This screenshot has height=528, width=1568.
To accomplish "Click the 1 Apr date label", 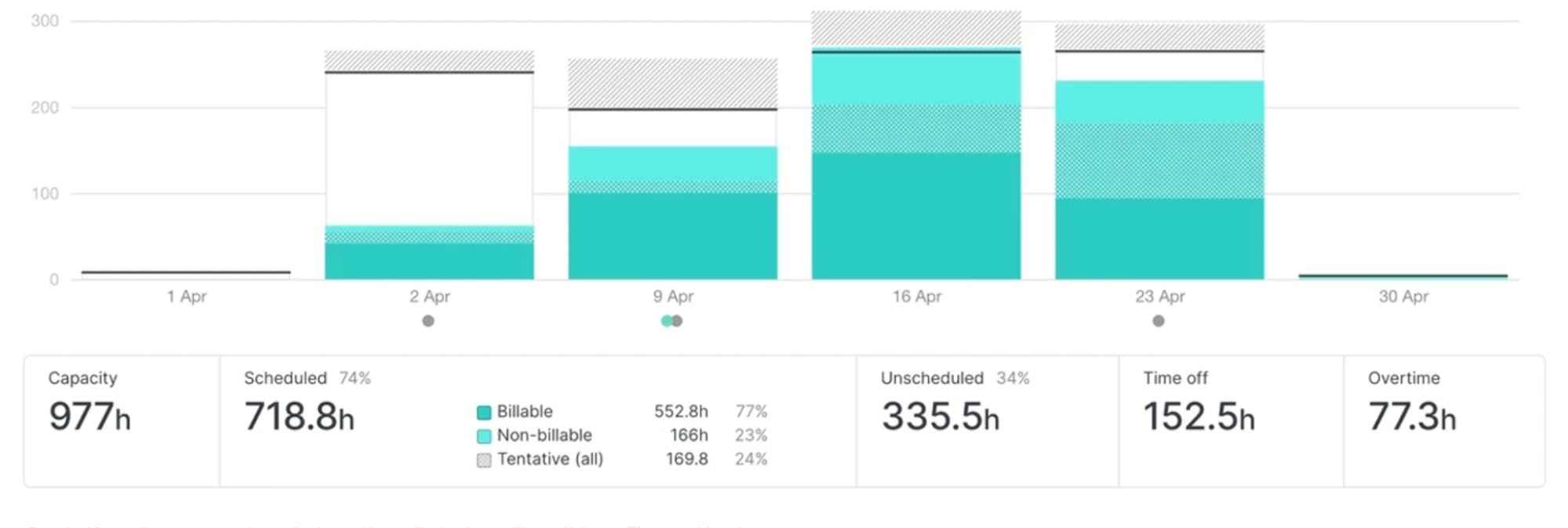I will (187, 297).
